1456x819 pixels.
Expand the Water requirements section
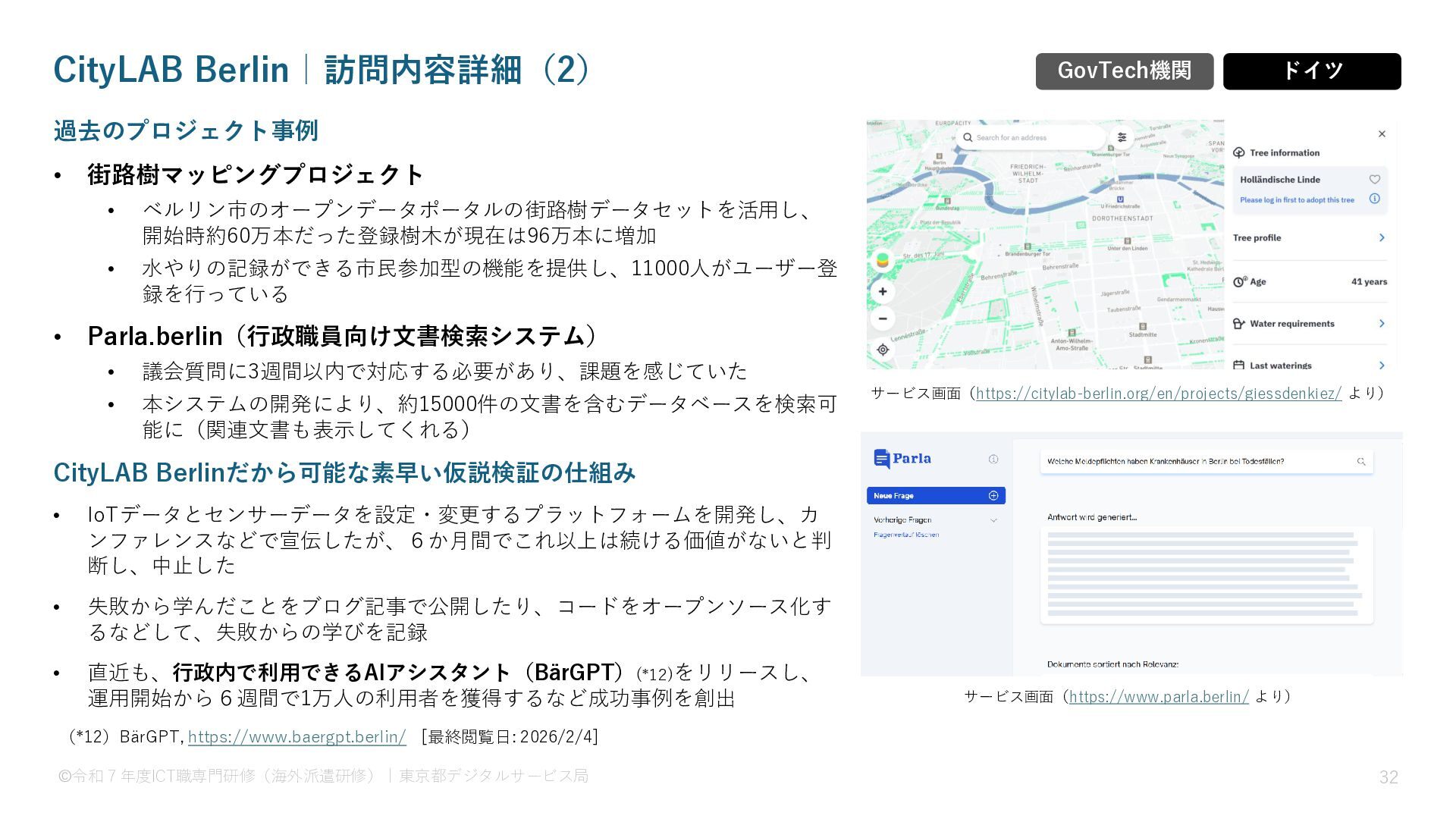point(1382,323)
